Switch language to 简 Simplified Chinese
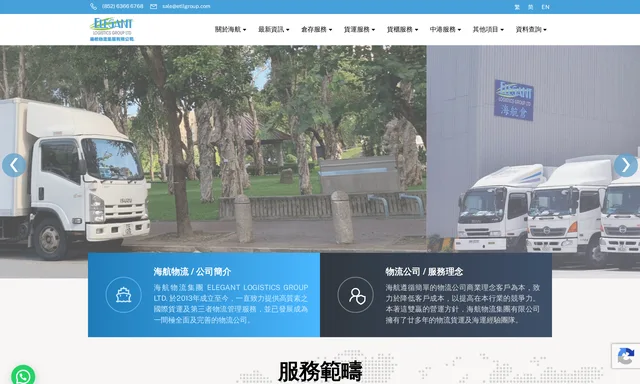 pyautogui.click(x=530, y=7)
